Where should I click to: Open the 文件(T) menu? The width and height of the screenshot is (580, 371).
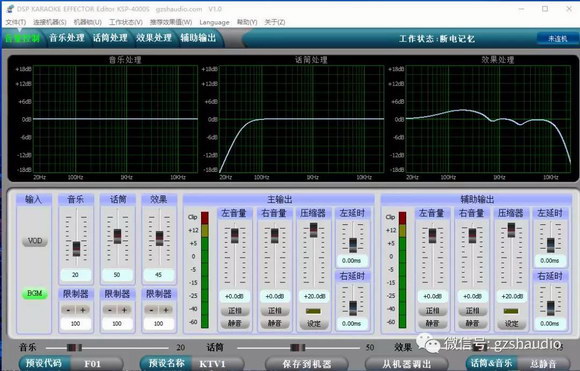(16, 22)
